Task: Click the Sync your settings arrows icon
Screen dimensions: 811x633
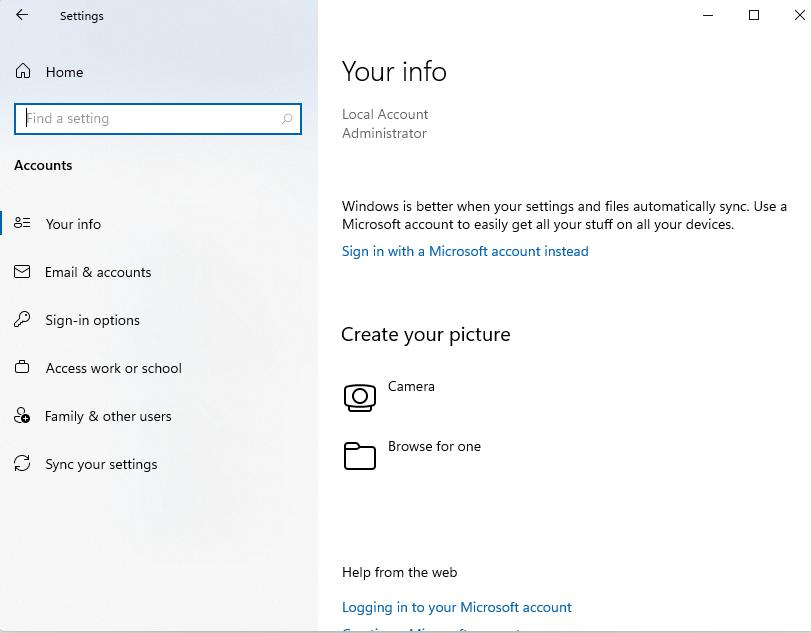Action: (22, 464)
